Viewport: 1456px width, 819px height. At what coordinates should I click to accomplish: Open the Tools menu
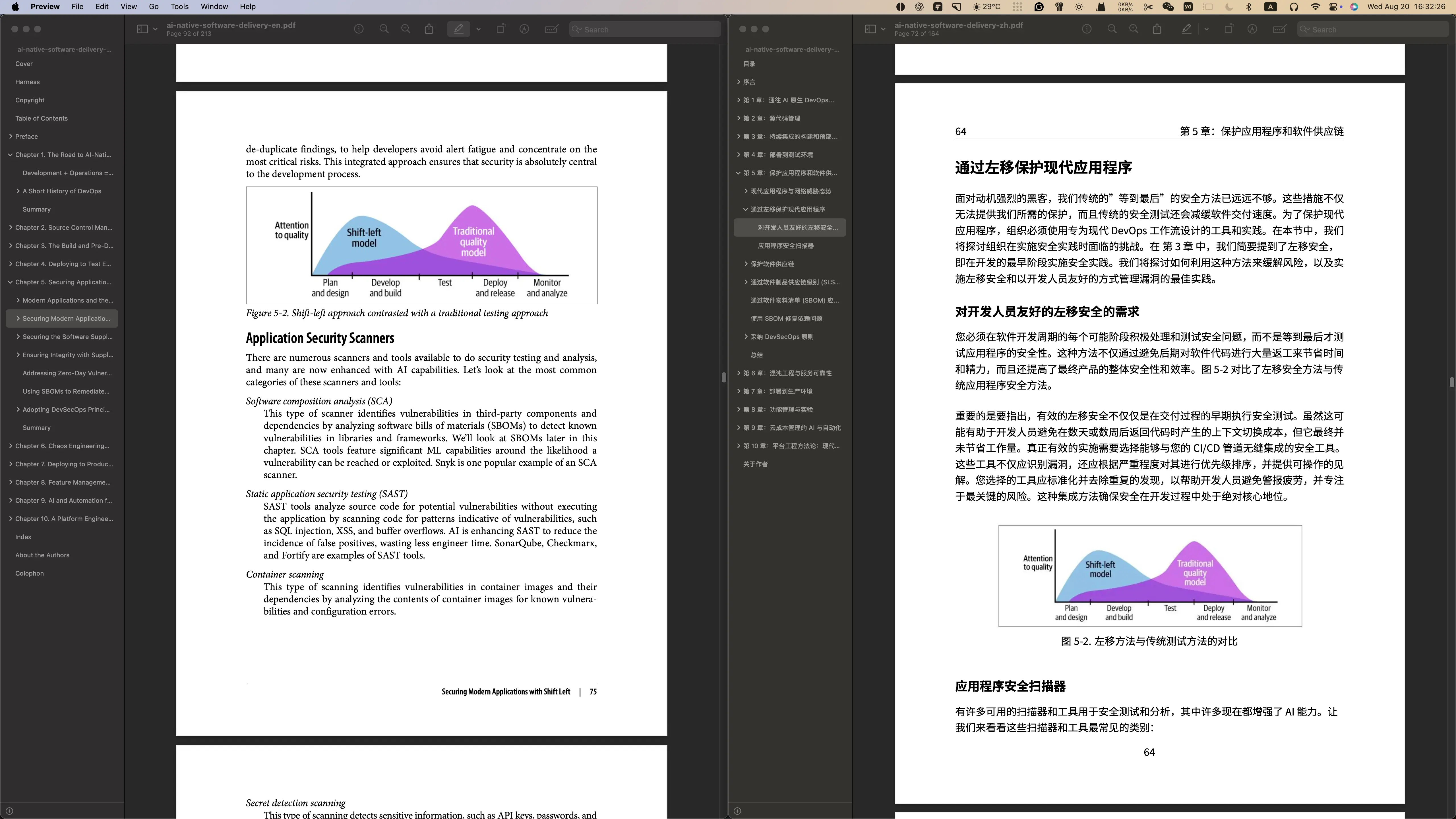coord(179,7)
